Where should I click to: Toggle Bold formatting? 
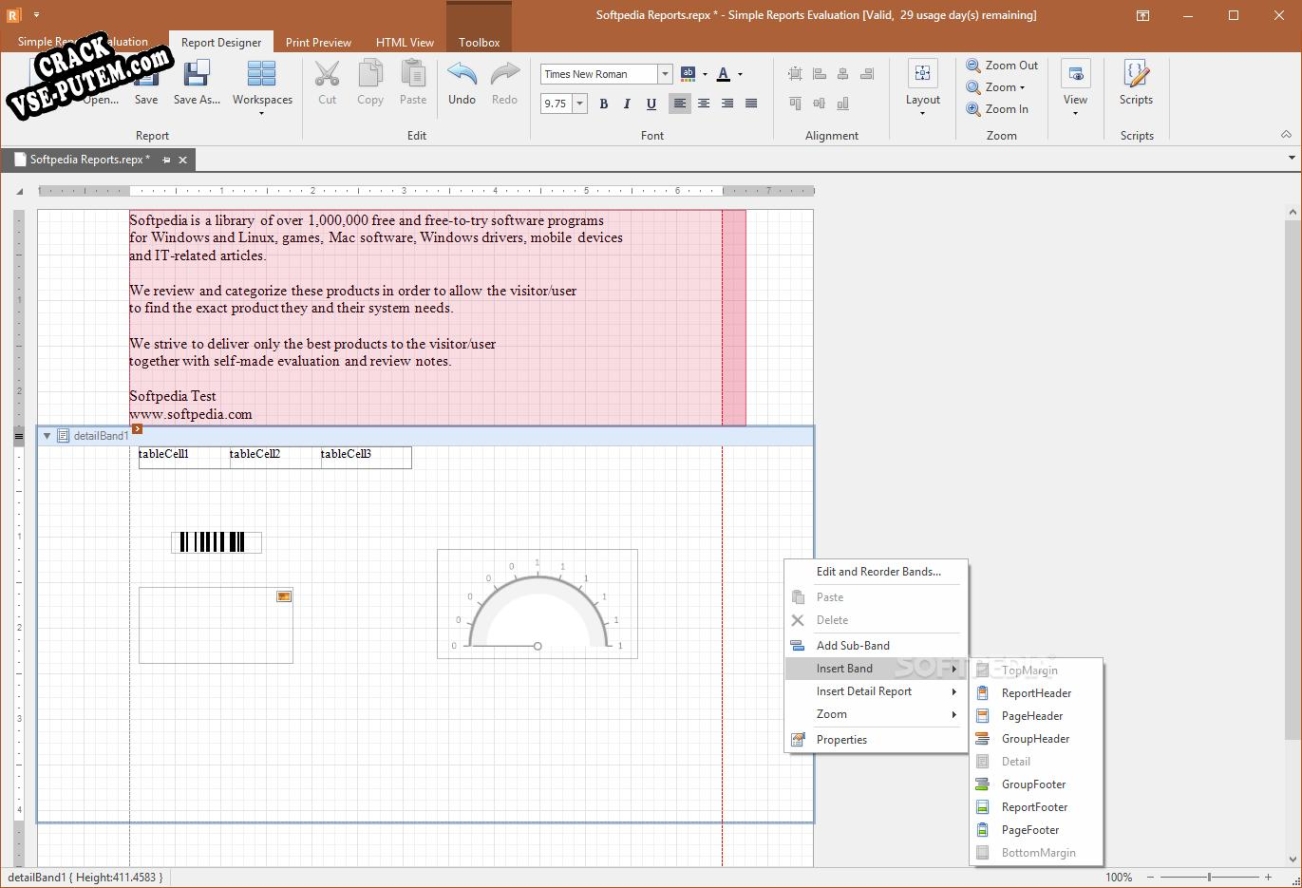coord(603,104)
